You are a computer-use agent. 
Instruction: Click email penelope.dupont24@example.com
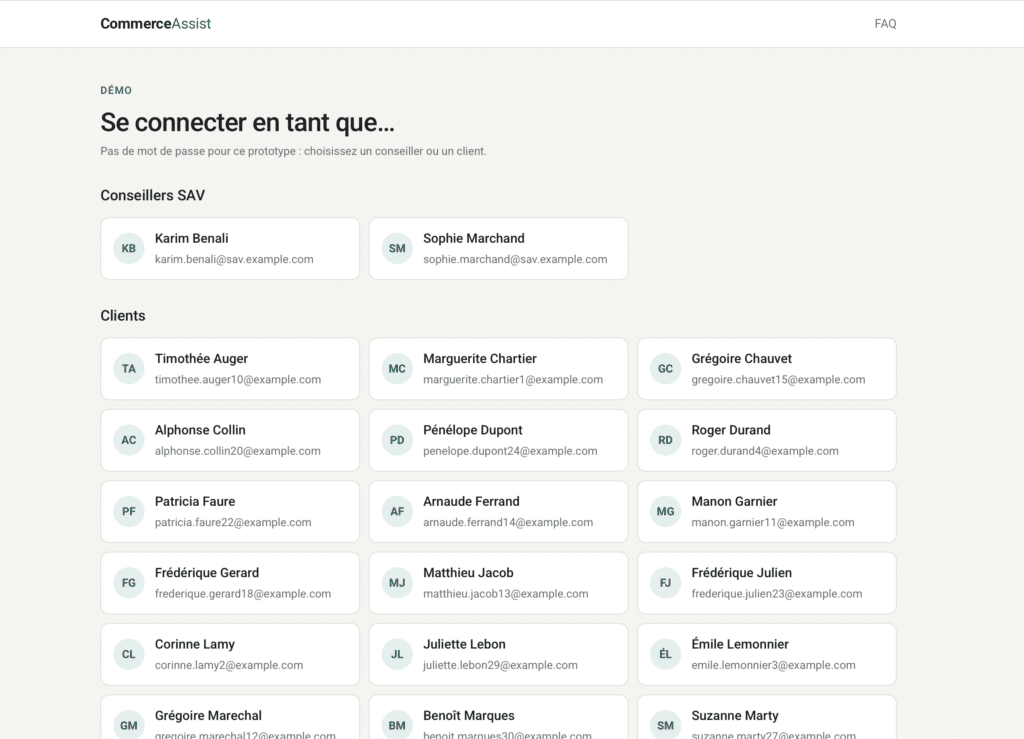pyautogui.click(x=510, y=451)
